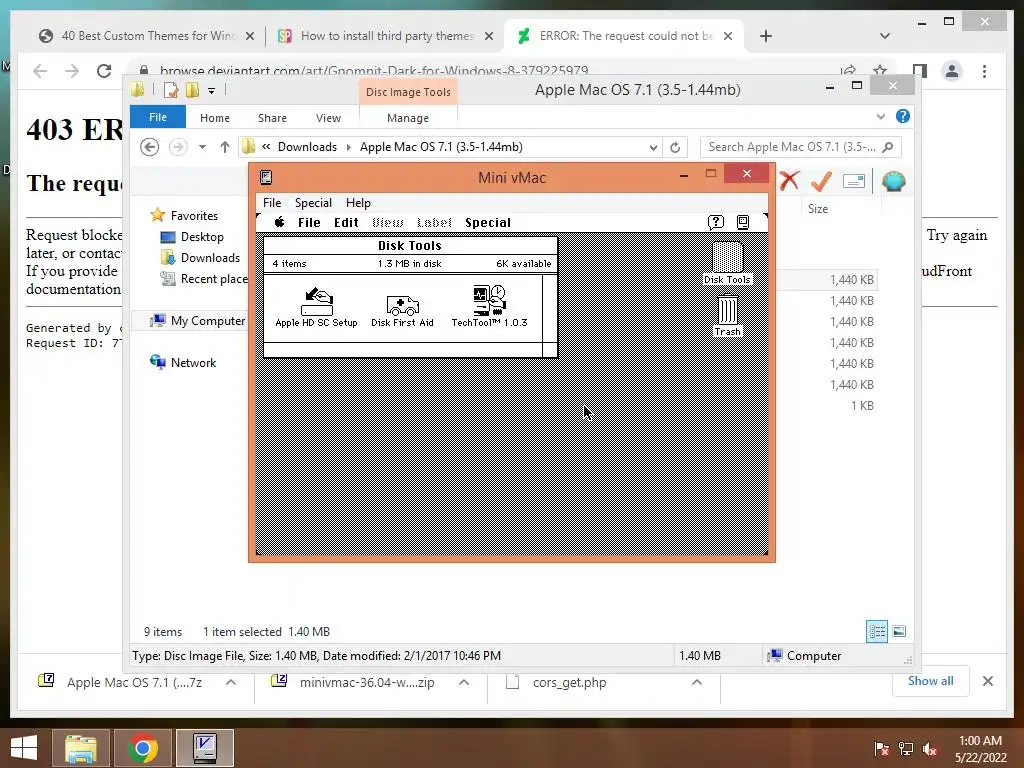This screenshot has width=1024, height=768.
Task: Open the Mac OS File menu
Action: pyautogui.click(x=309, y=222)
